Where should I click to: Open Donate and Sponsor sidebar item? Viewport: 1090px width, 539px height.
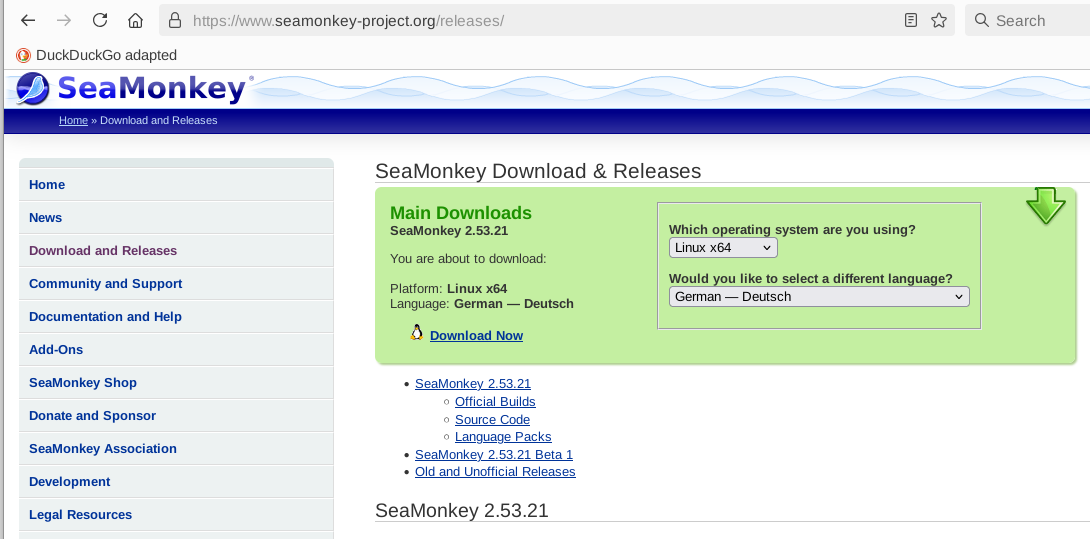tap(176, 416)
